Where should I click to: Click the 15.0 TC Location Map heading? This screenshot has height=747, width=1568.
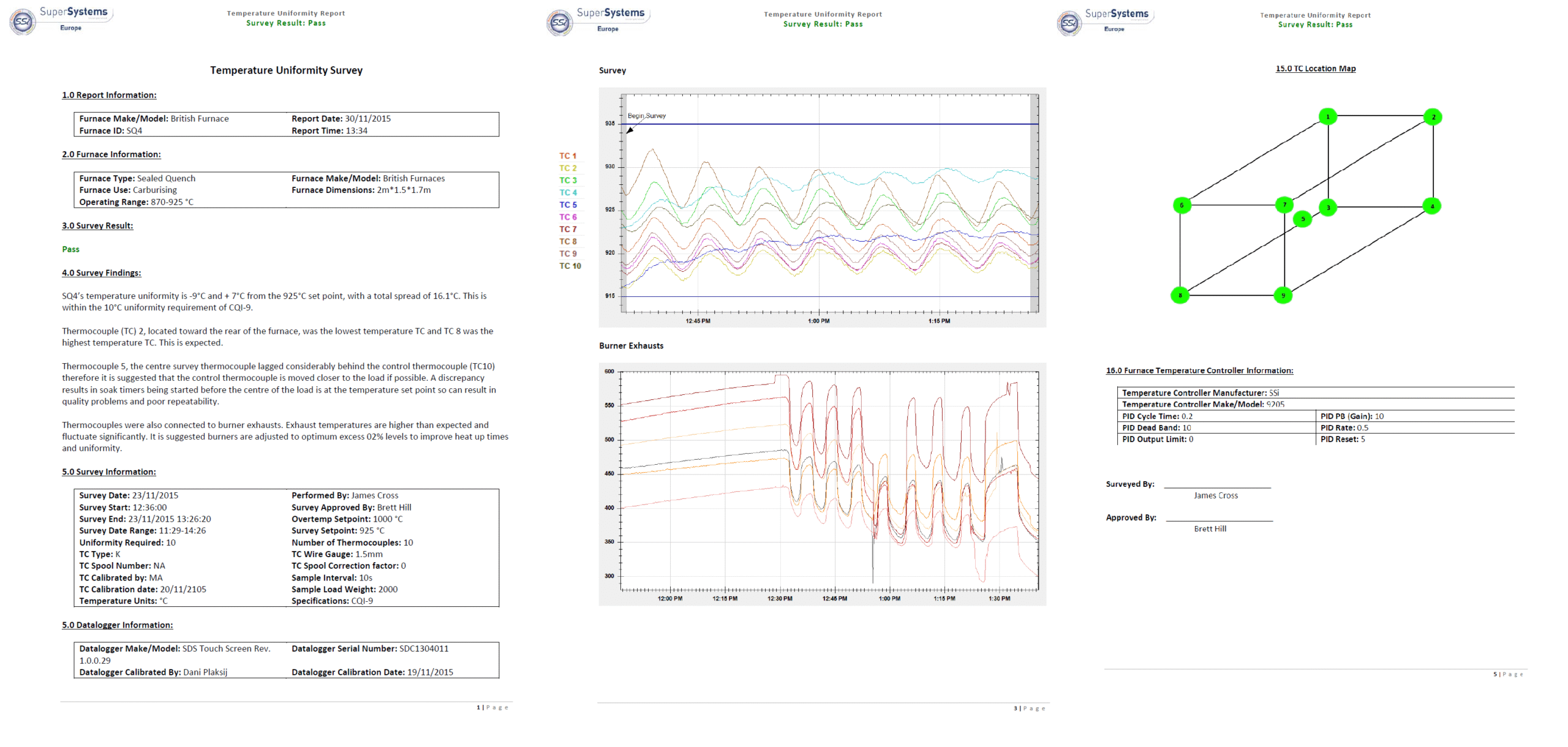click(1315, 69)
